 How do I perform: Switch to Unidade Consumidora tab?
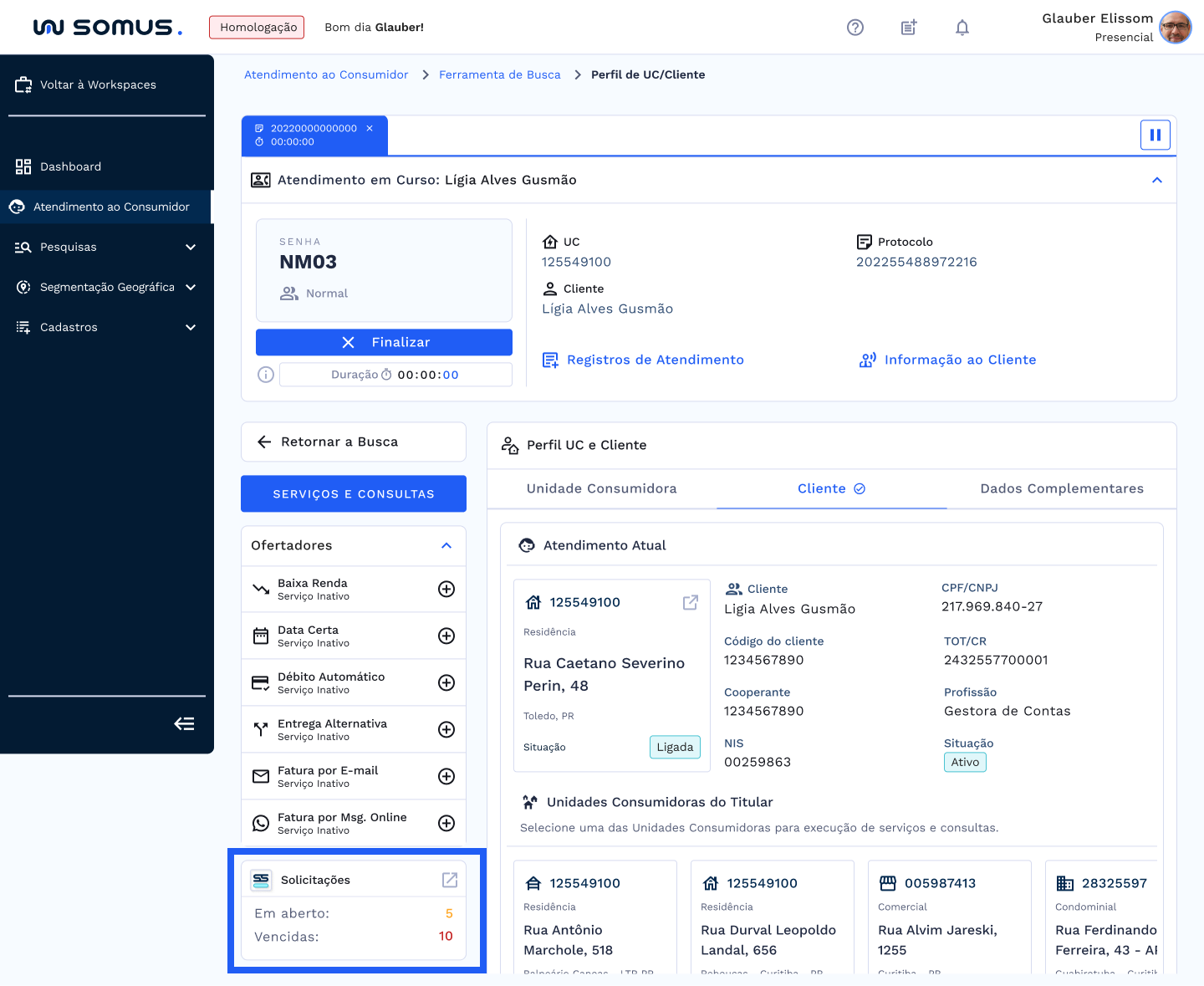601,488
